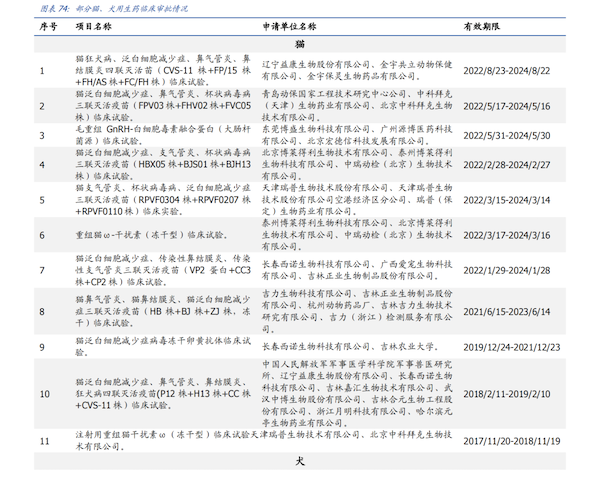Click project name with 'VP2 蛋白+CC3'
The height and width of the screenshot is (478, 600).
pos(163,270)
